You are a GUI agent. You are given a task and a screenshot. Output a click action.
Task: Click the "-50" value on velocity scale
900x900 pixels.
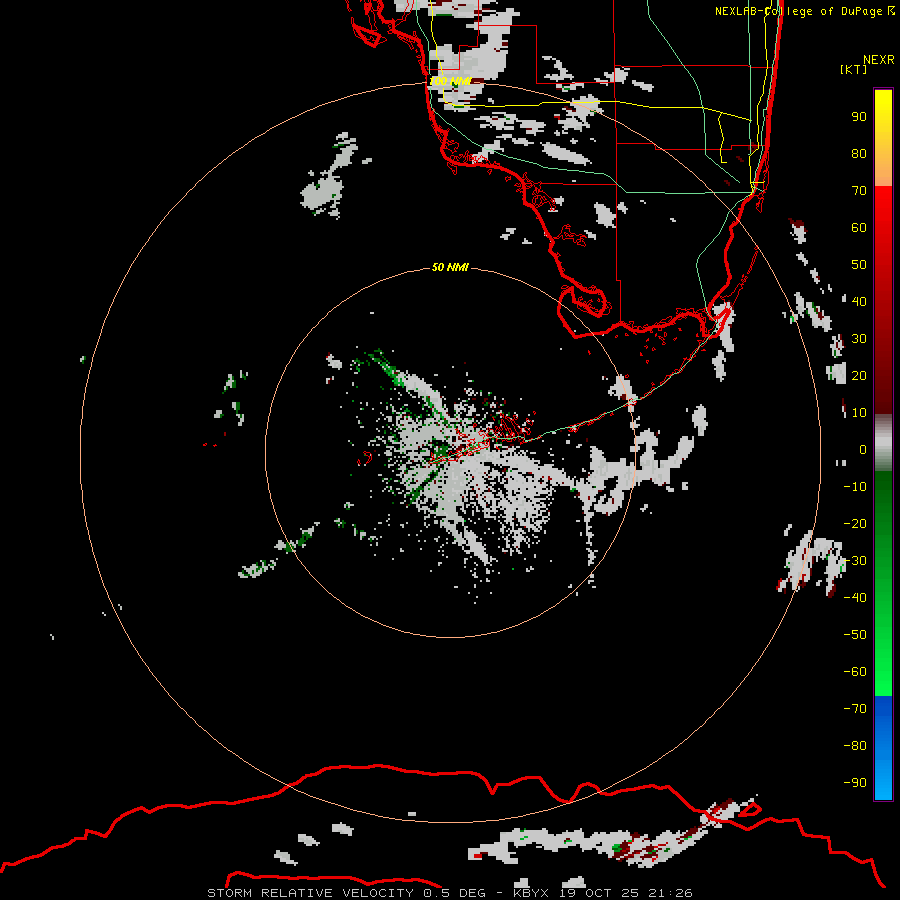(x=855, y=635)
